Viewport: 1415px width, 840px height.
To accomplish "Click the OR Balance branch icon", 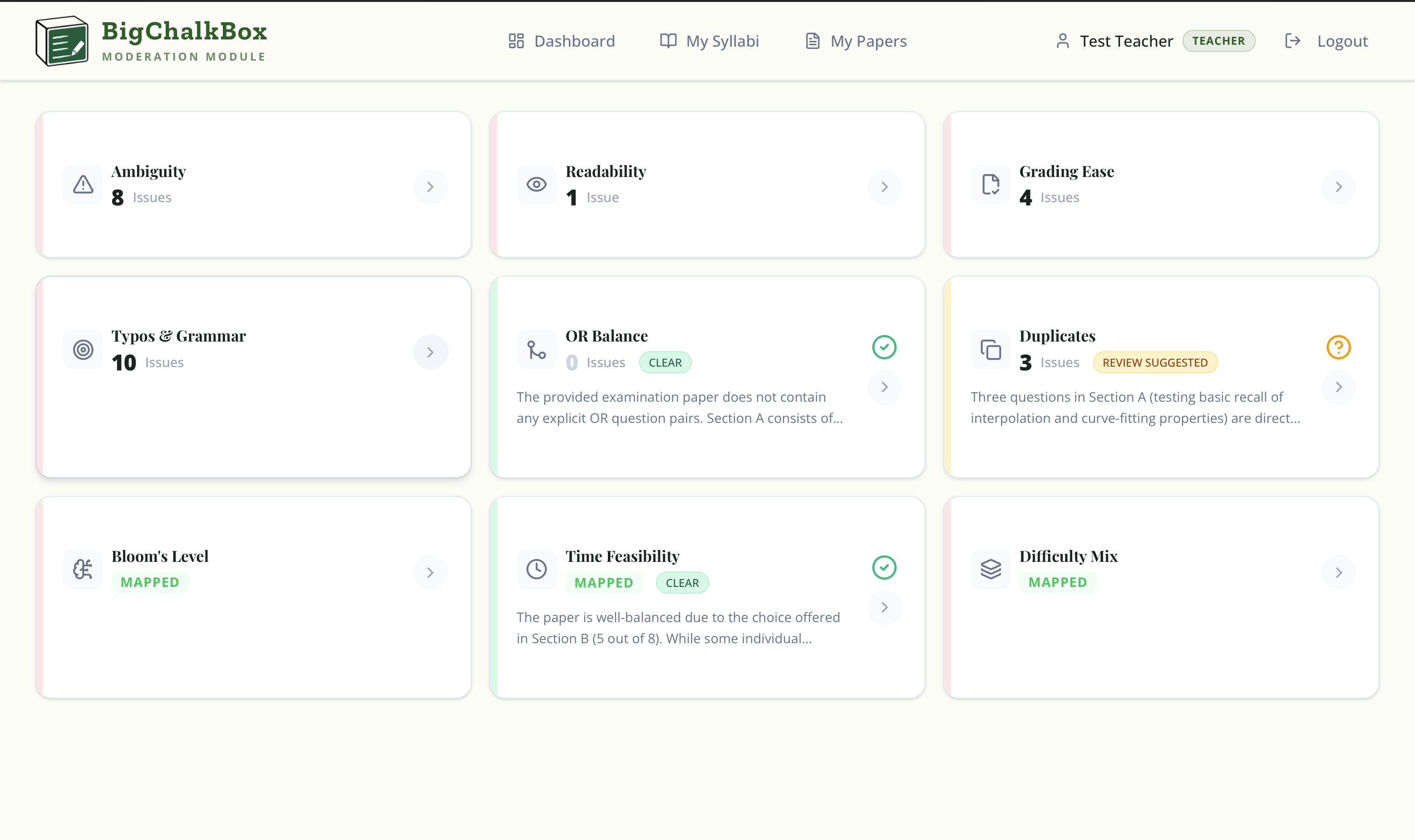I will click(x=536, y=349).
